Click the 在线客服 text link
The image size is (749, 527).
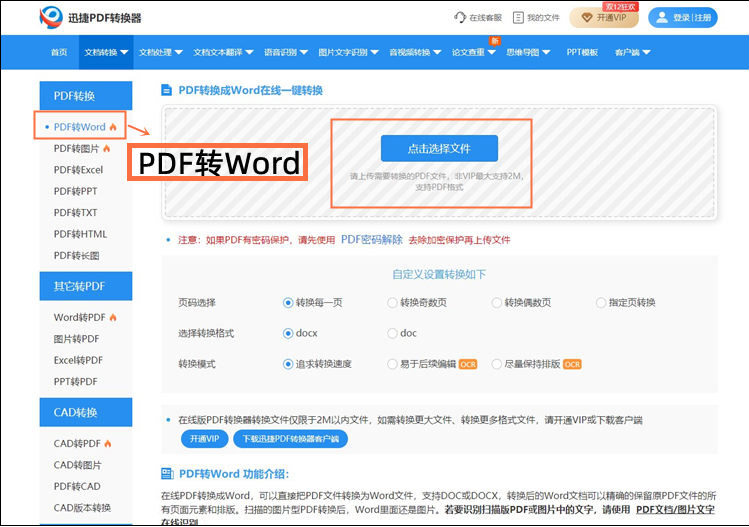click(x=485, y=18)
